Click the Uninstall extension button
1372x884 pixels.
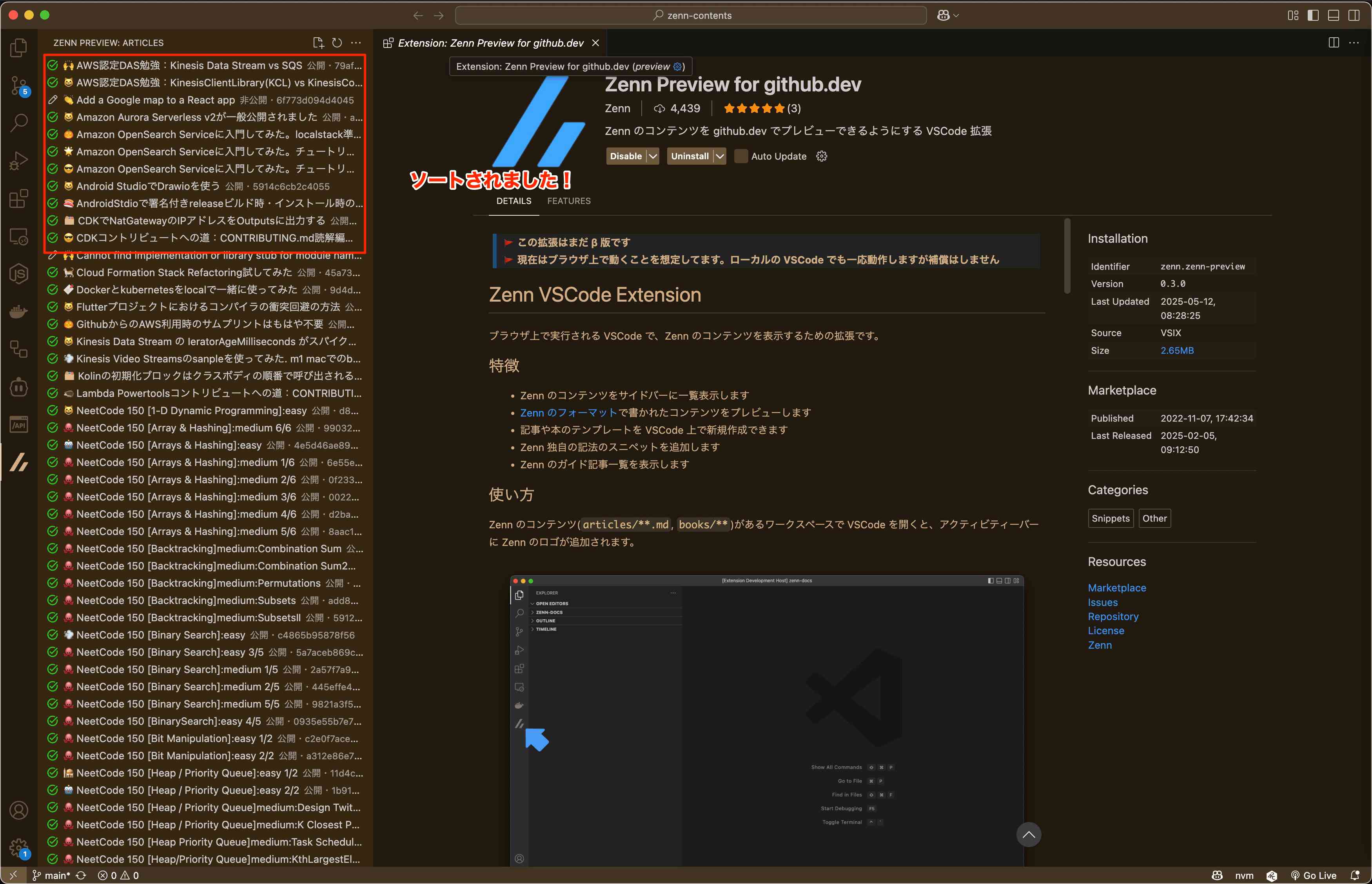pos(690,156)
